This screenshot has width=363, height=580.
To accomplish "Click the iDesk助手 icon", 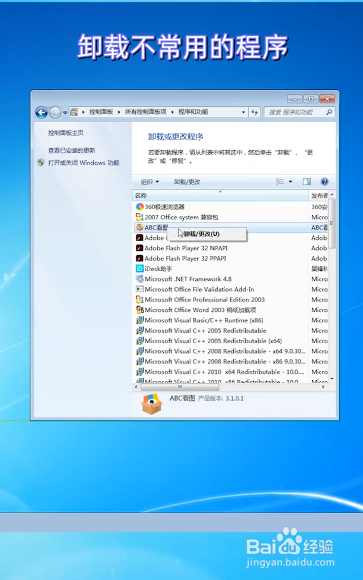I will pos(140,269).
